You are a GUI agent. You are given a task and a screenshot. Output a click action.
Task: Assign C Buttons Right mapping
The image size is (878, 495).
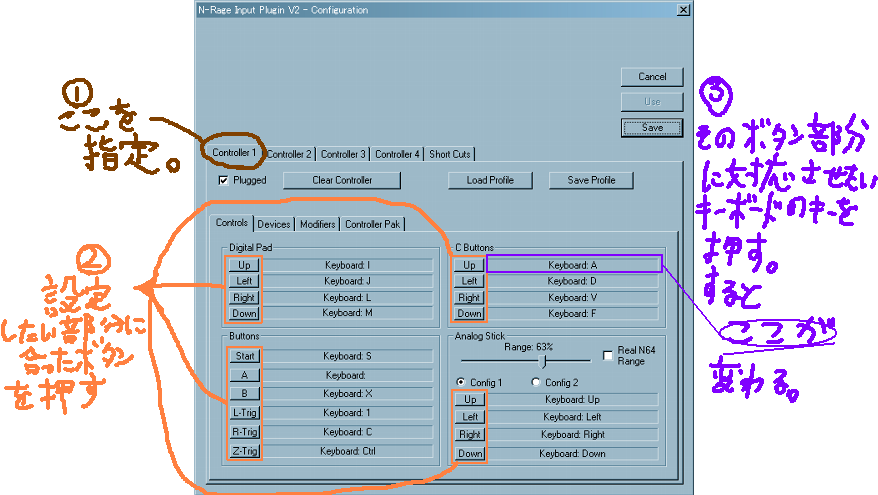tap(469, 297)
